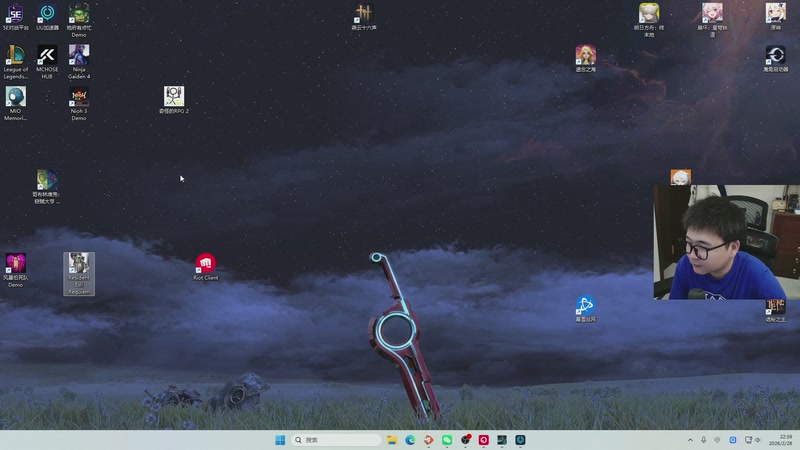800x450 pixels.
Task: Select the blue 暴雪战网 Battle.net shortcut
Action: tap(586, 309)
